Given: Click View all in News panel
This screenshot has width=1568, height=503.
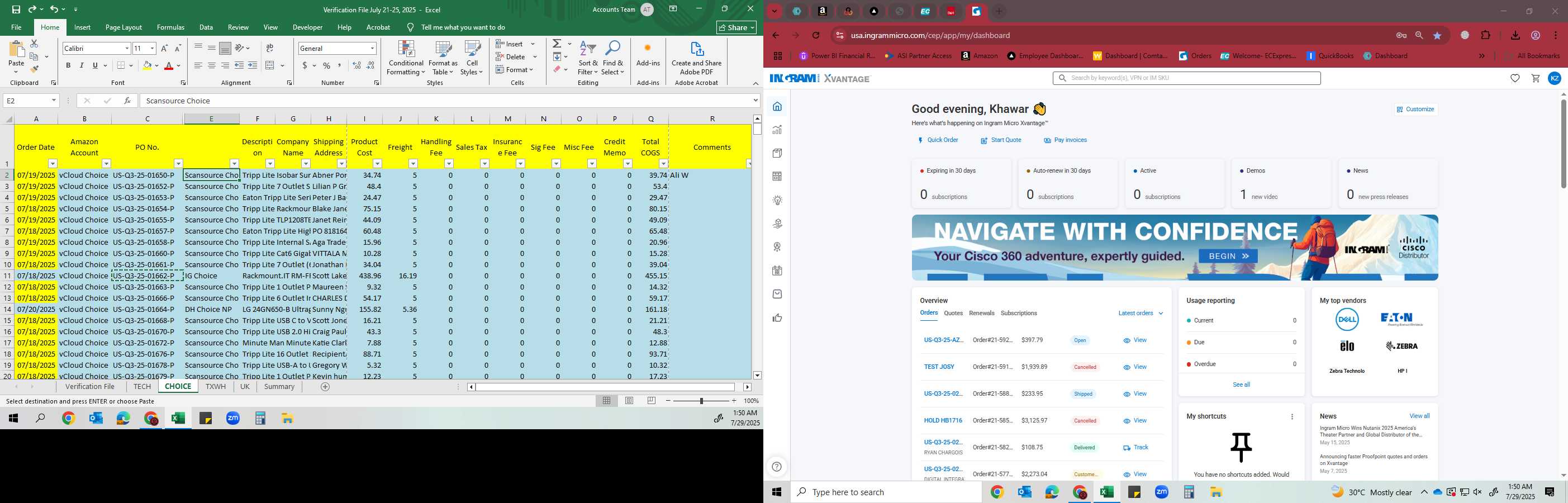Looking at the screenshot, I should click(x=1419, y=416).
